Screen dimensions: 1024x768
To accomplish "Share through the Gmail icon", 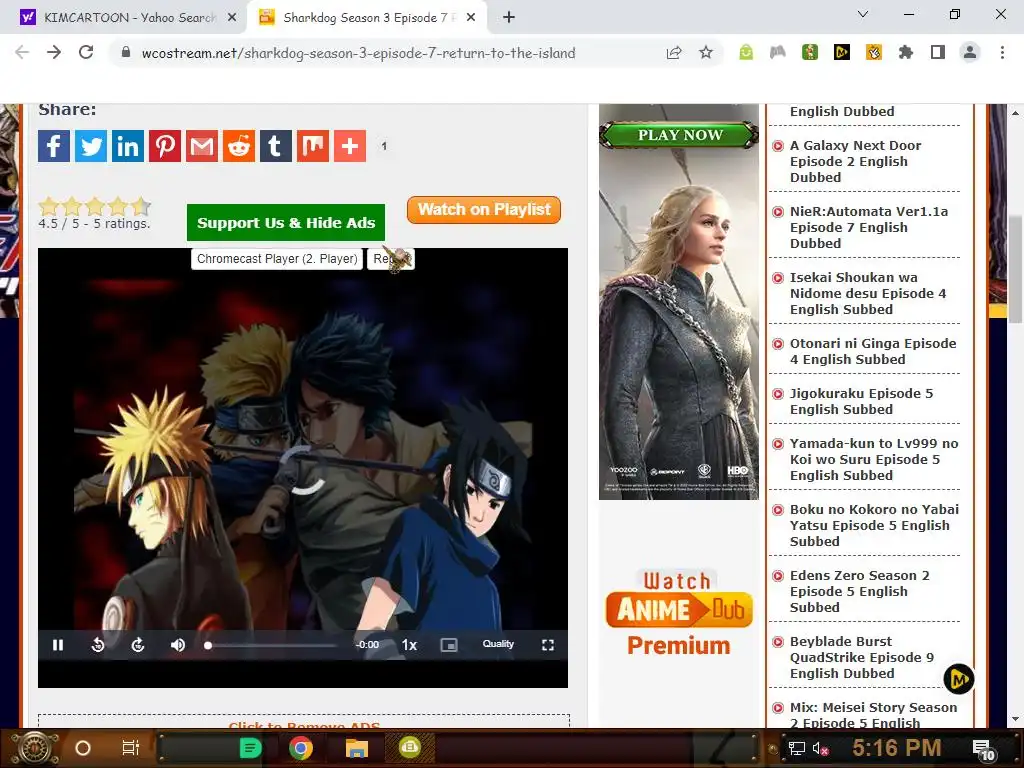I will coord(202,146).
